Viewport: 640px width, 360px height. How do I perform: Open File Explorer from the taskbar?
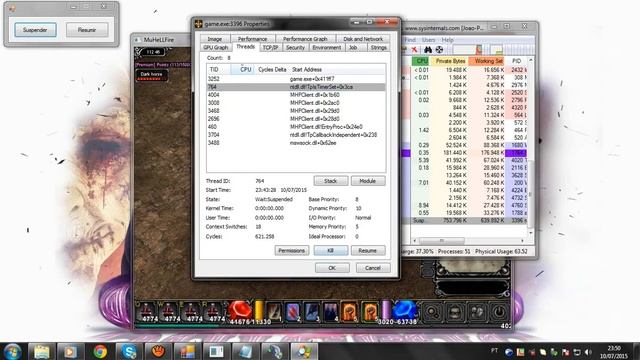(x=41, y=351)
